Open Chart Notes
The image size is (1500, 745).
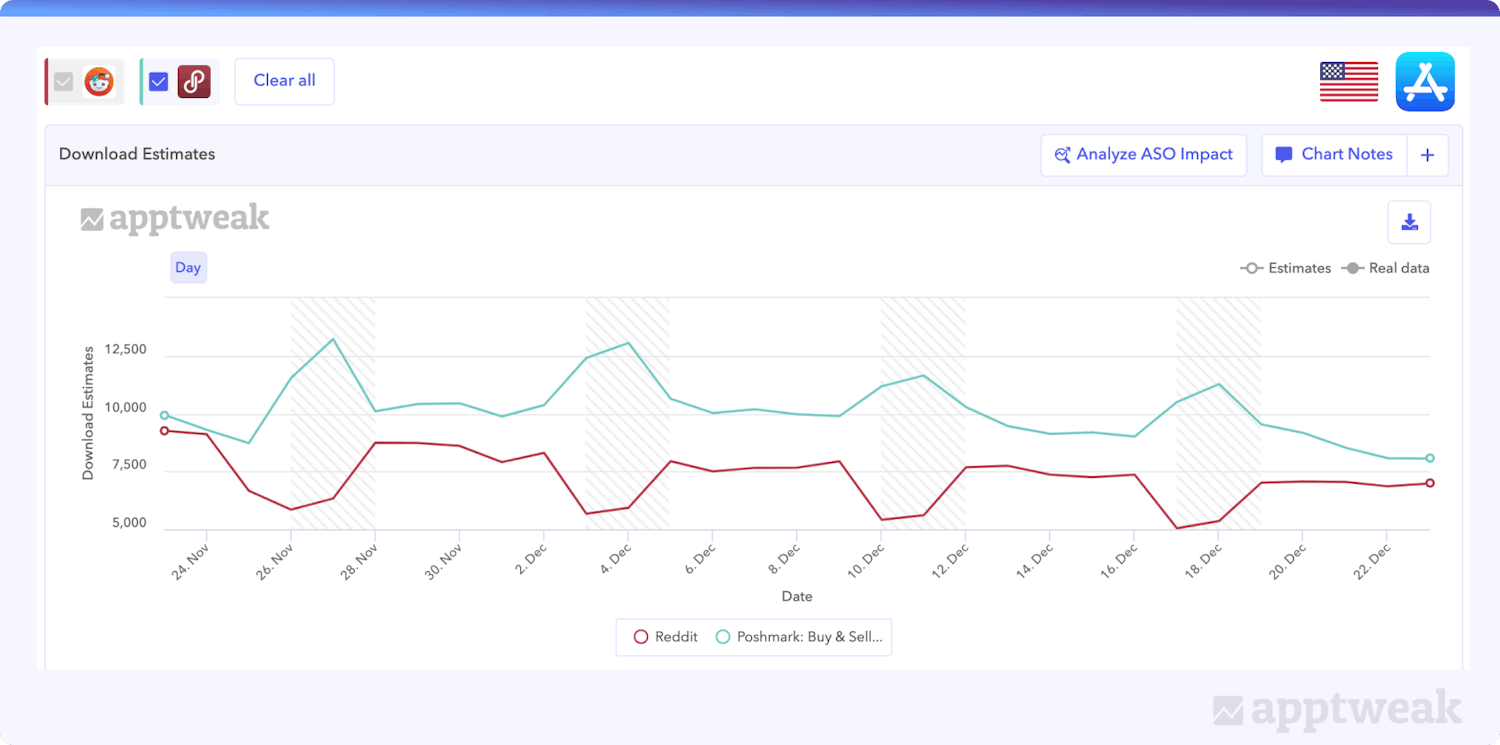pos(1334,155)
